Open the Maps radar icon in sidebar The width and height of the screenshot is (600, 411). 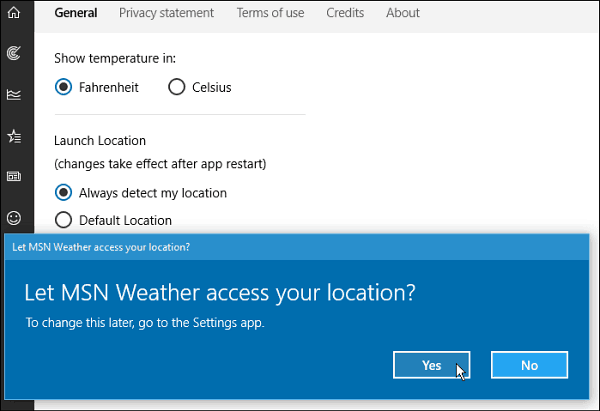[x=14, y=53]
